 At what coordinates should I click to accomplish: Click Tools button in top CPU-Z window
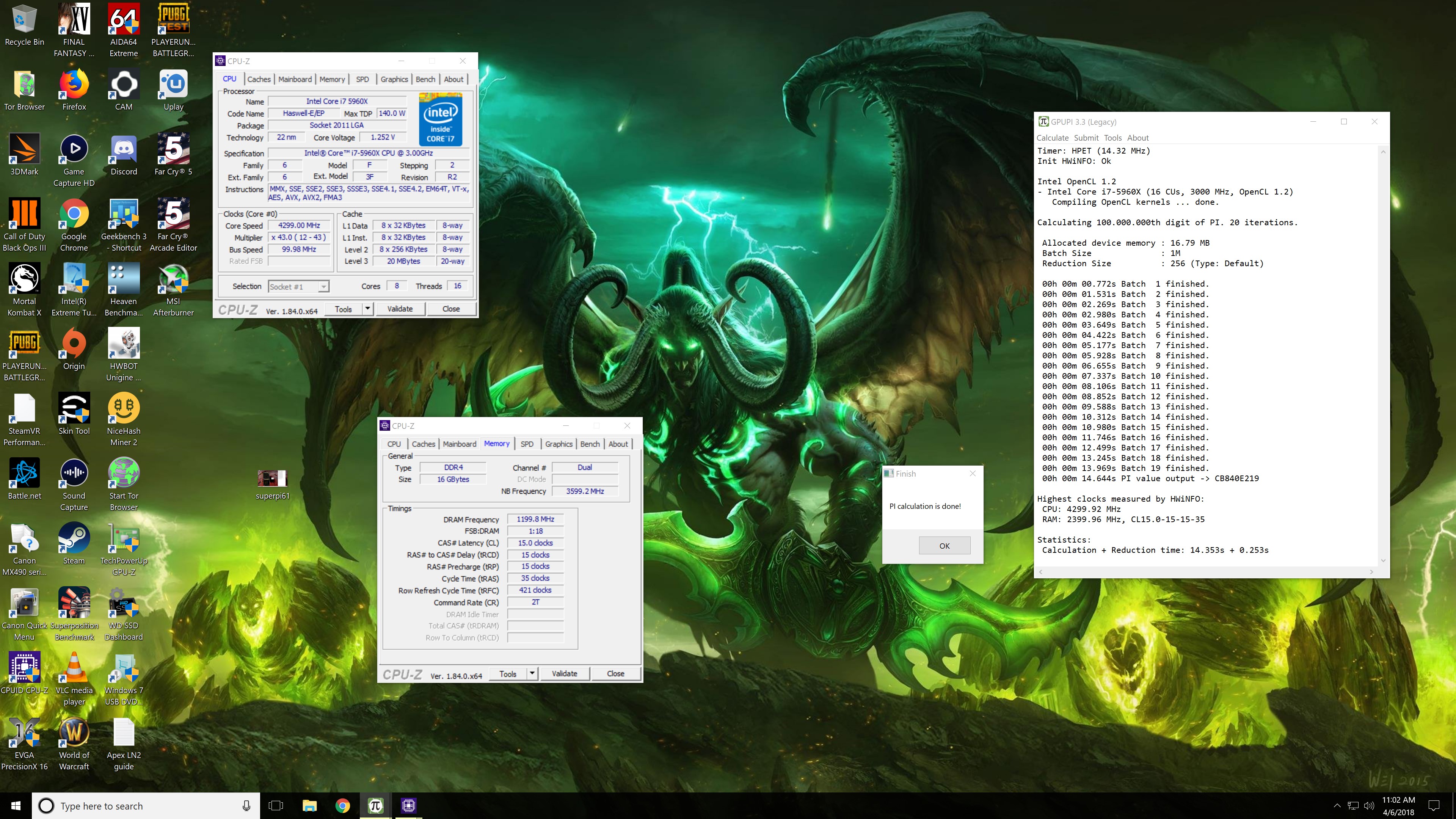(x=343, y=309)
